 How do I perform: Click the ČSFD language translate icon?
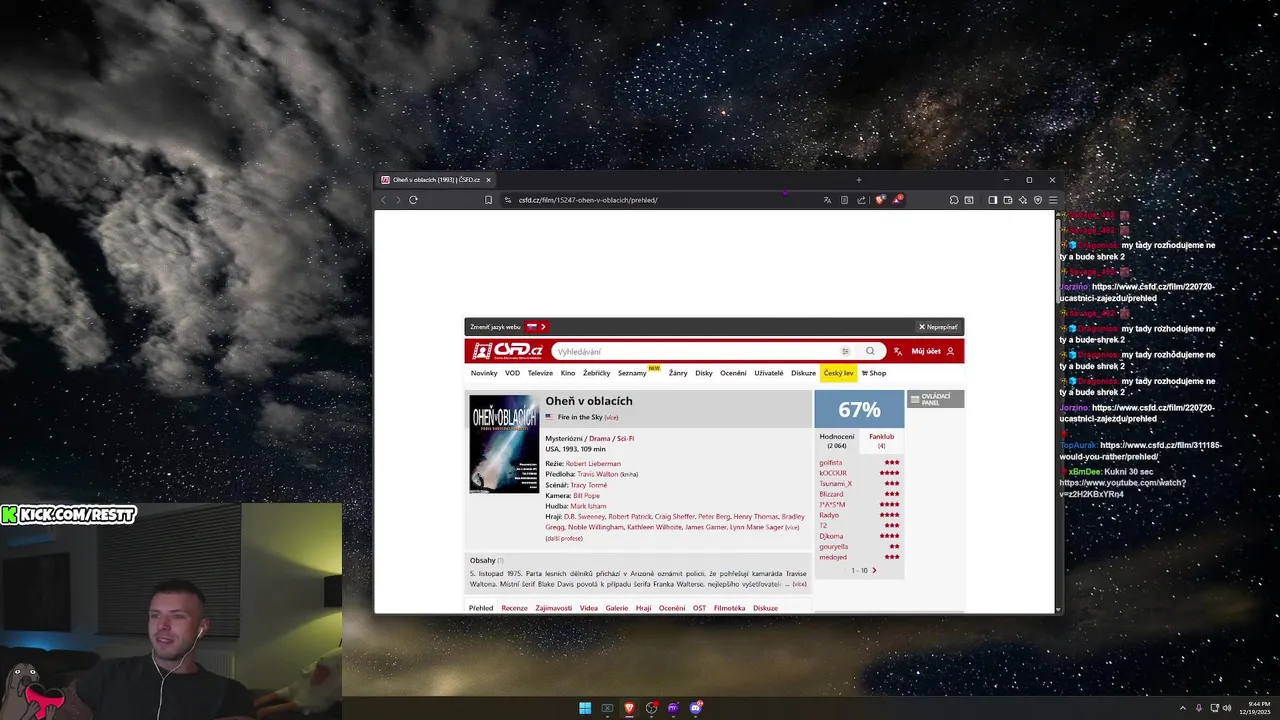point(898,351)
